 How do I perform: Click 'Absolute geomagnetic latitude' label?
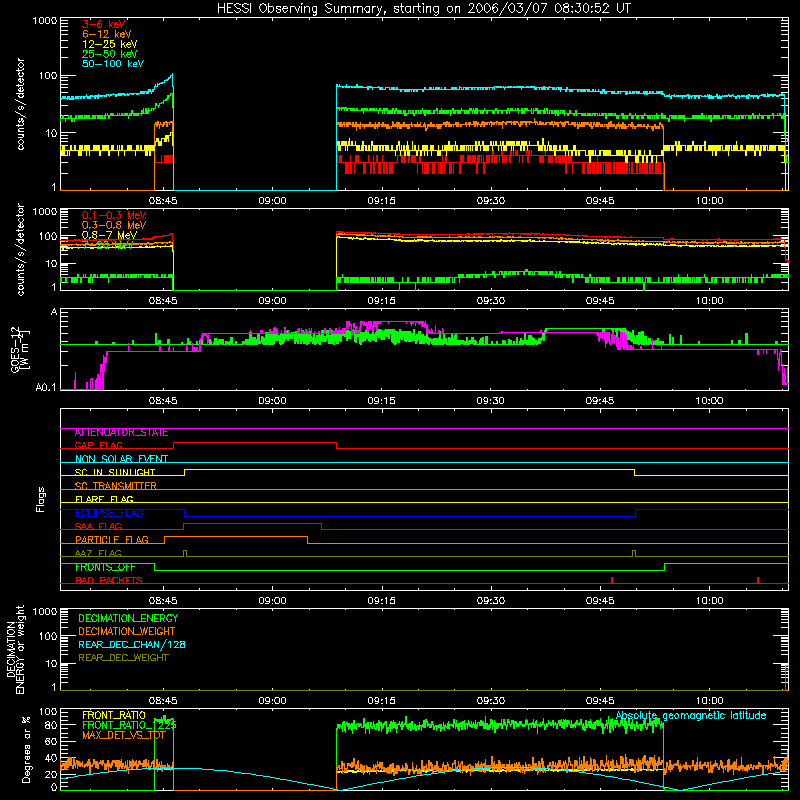point(691,716)
